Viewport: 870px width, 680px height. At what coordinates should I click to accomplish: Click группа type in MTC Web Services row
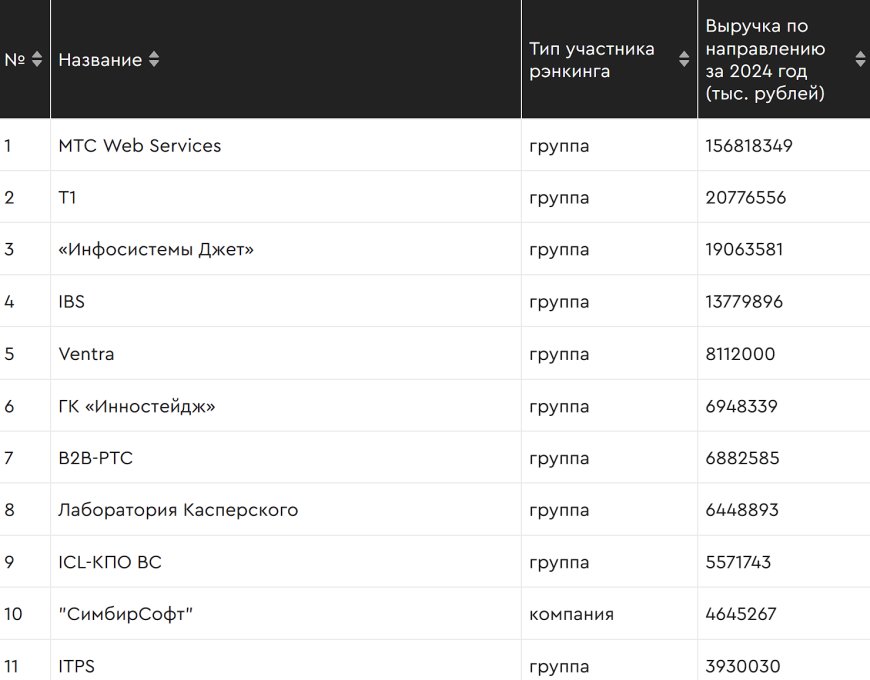click(559, 147)
